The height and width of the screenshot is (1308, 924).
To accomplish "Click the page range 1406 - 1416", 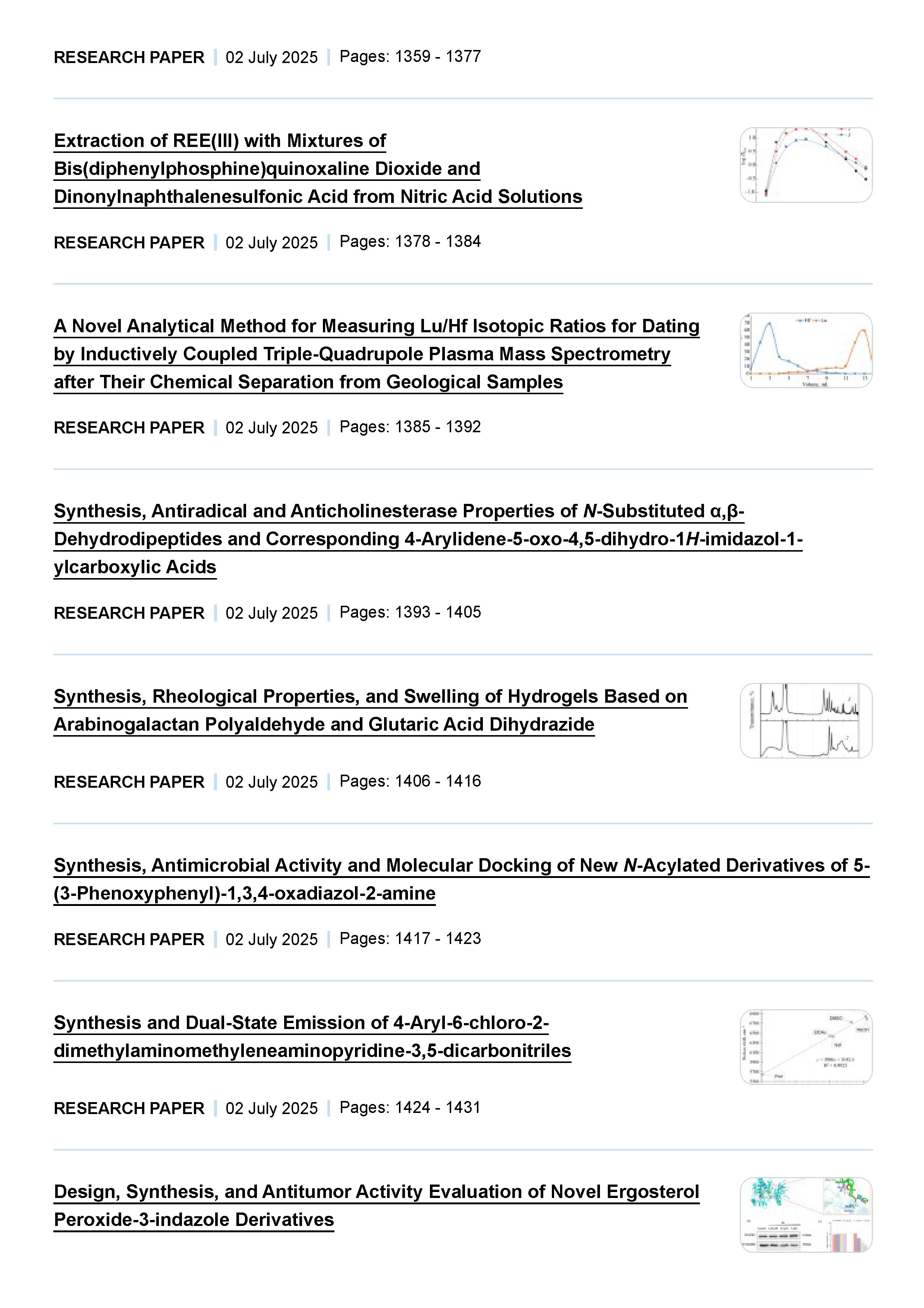I will click(x=410, y=781).
